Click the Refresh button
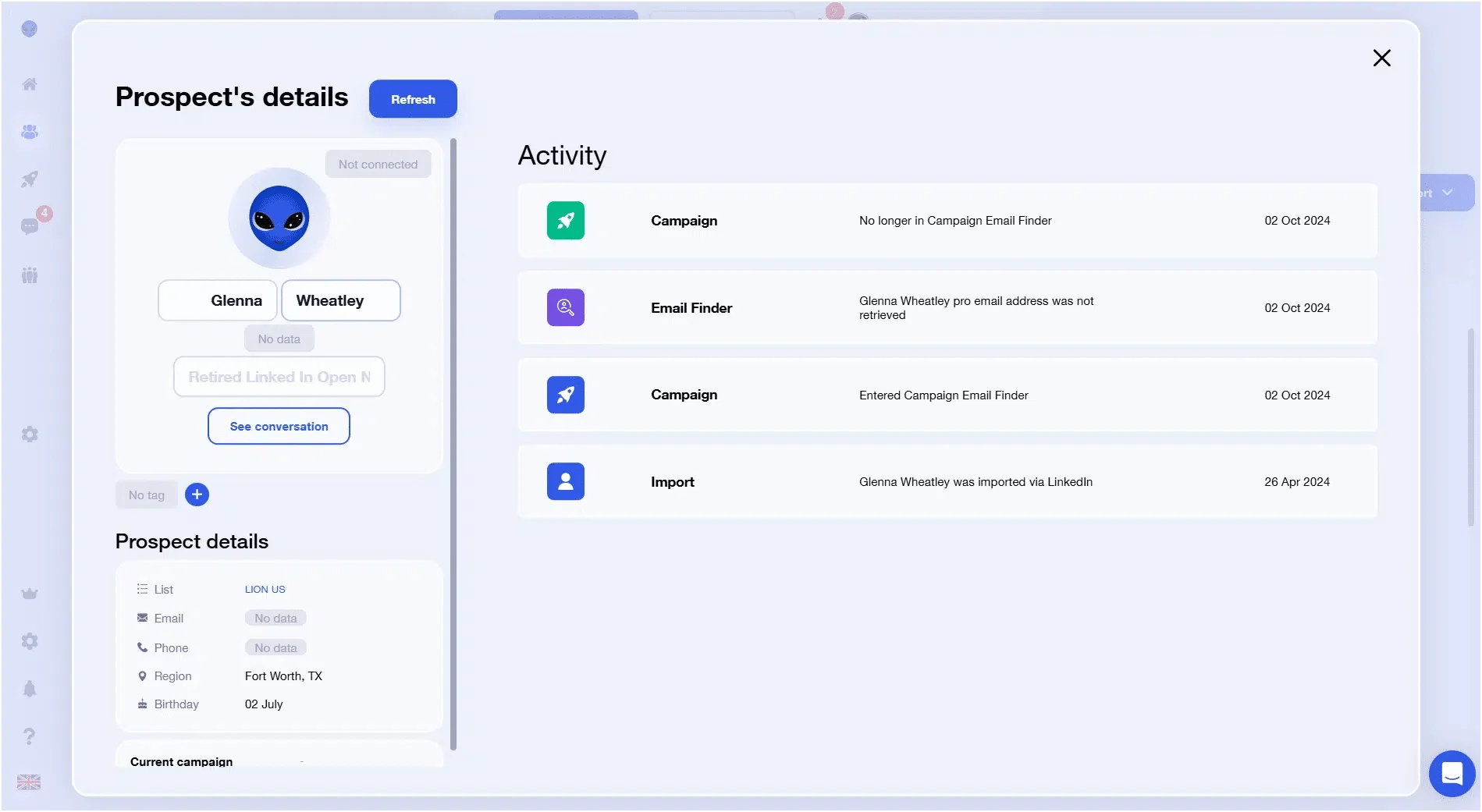1482x812 pixels. pos(413,99)
